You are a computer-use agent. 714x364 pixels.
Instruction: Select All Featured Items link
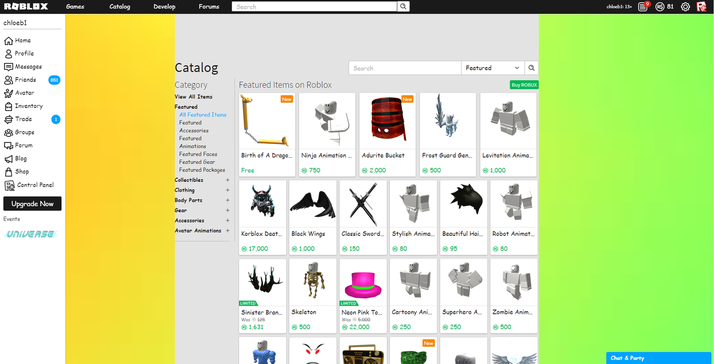pos(203,115)
